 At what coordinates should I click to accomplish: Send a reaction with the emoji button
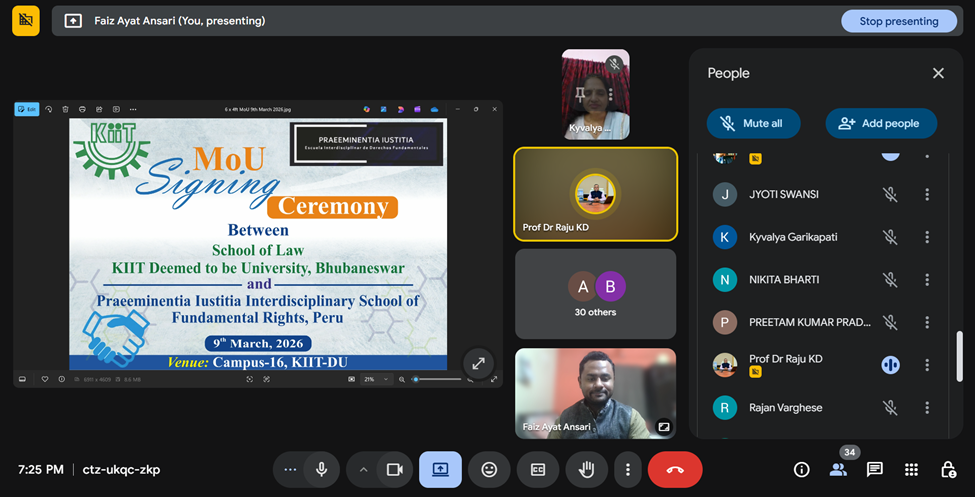(x=489, y=470)
